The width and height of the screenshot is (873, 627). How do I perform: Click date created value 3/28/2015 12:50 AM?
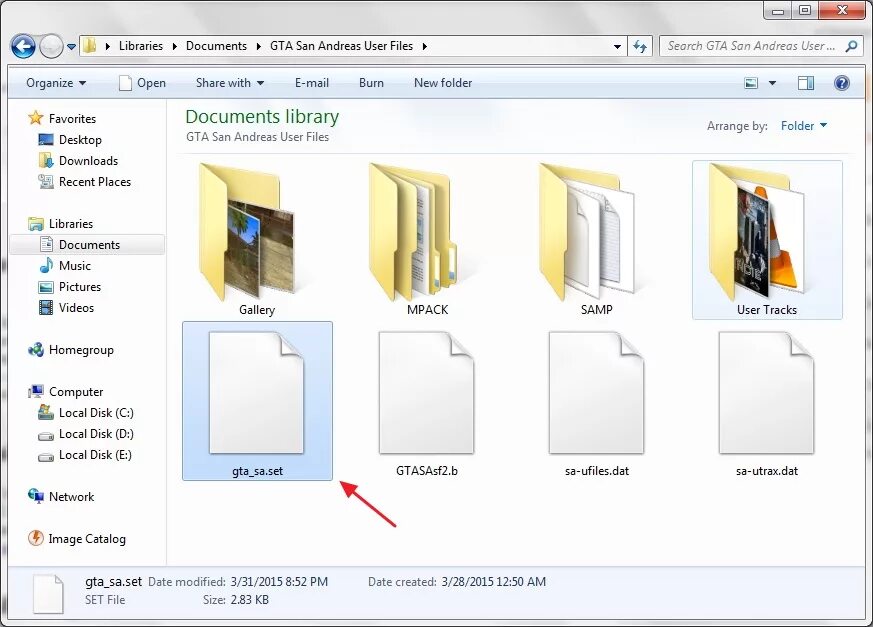493,582
